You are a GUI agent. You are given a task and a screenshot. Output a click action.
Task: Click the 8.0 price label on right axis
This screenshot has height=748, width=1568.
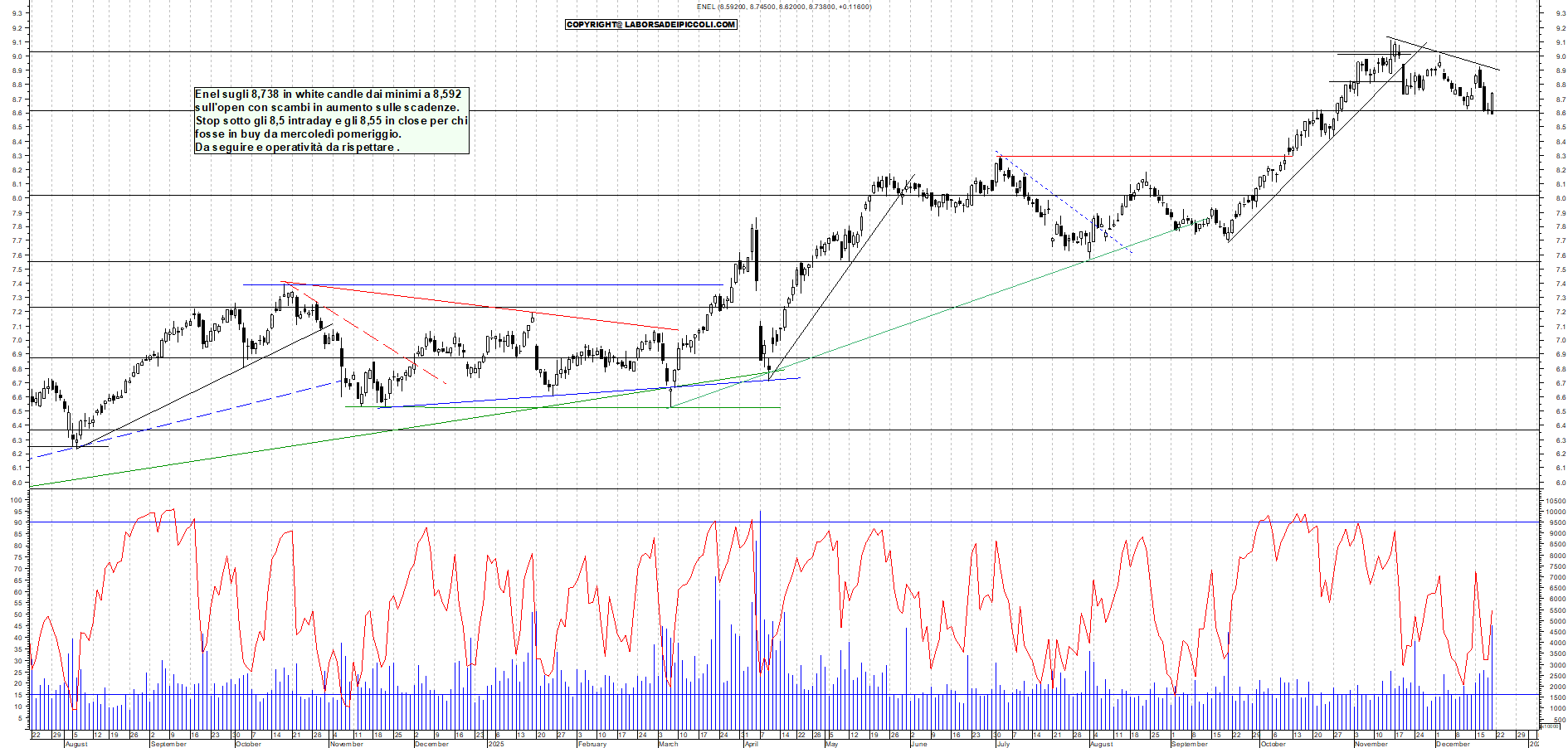[1561, 199]
